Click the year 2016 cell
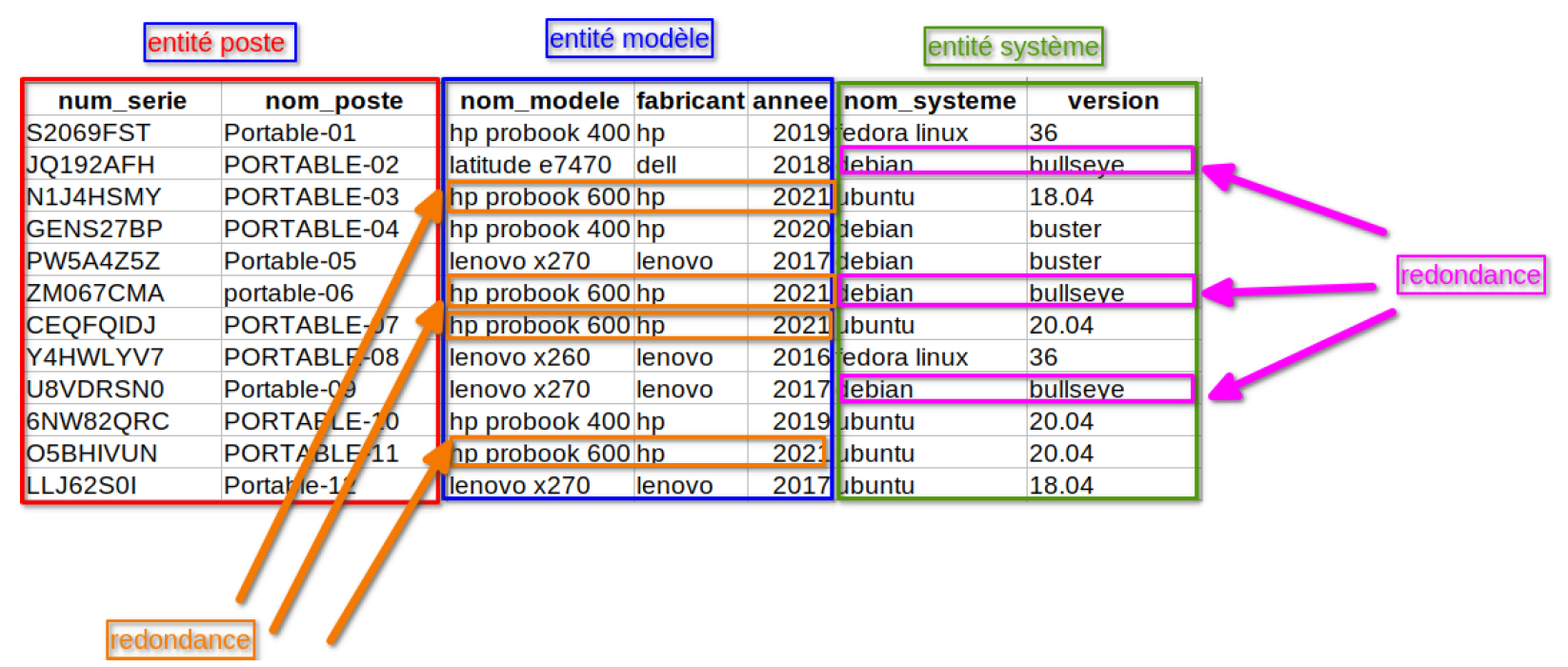The height and width of the screenshot is (667, 1568). [x=800, y=357]
